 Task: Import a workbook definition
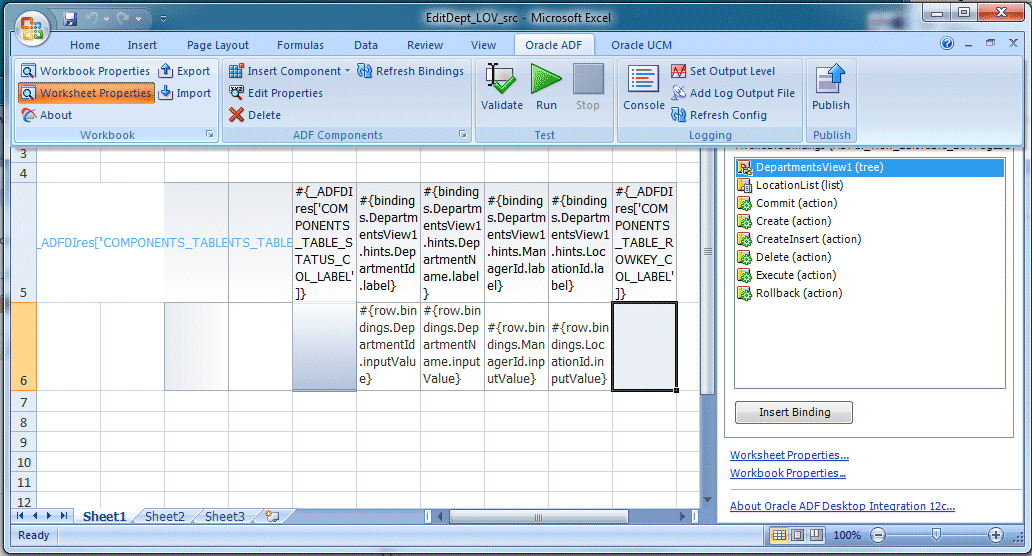186,93
